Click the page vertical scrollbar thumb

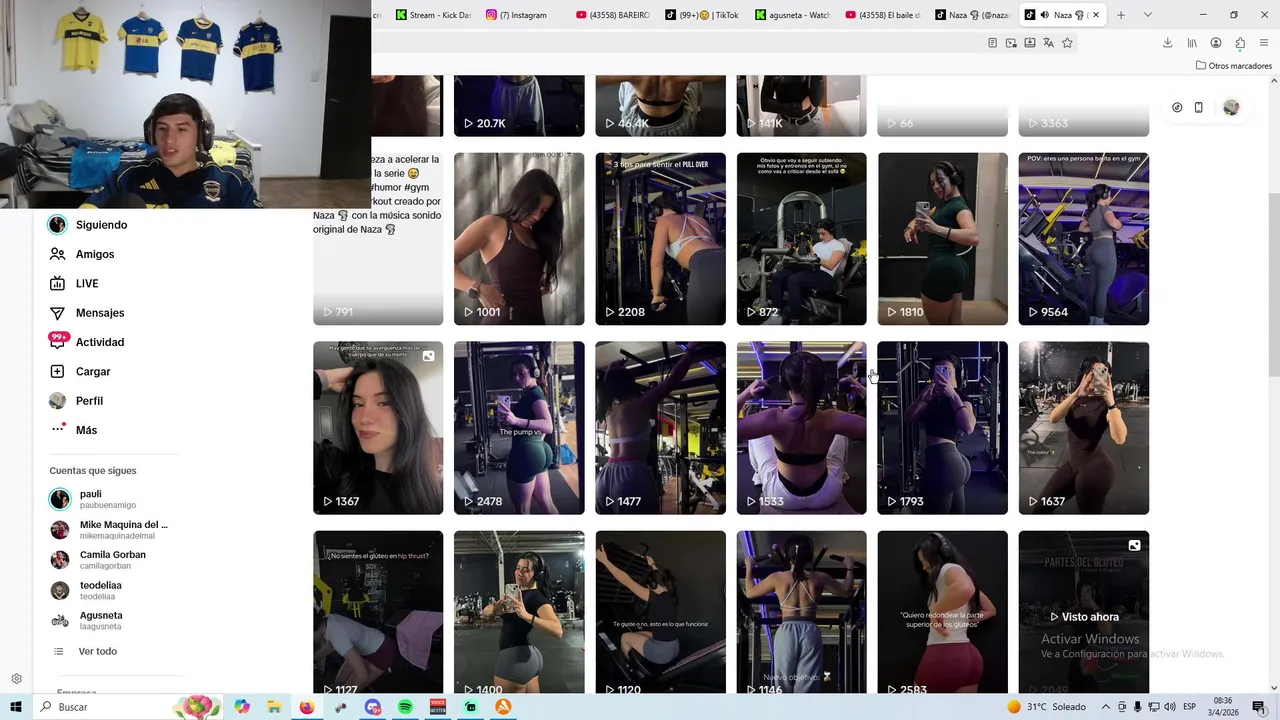coord(1273,283)
